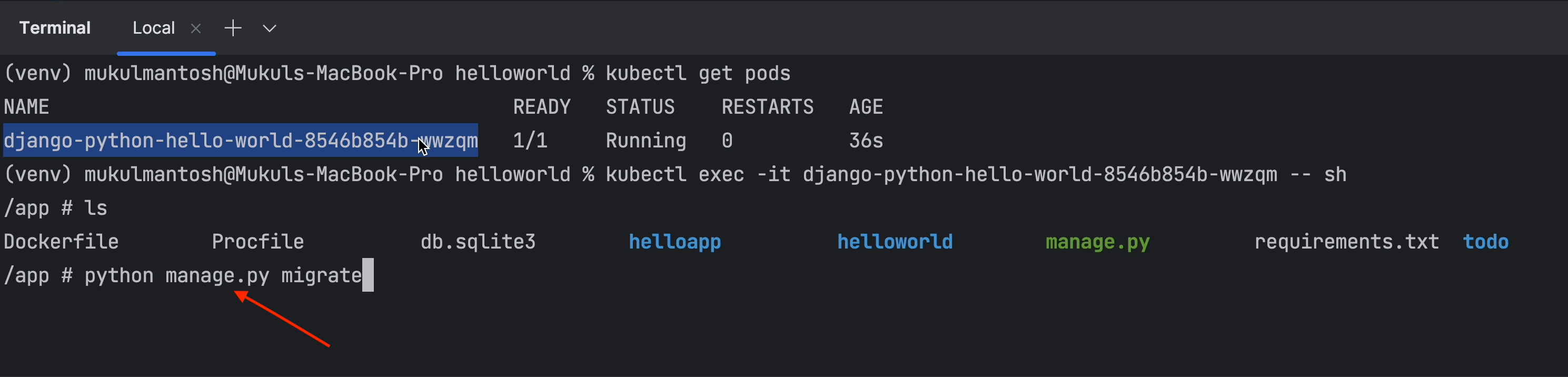The width and height of the screenshot is (1568, 377).
Task: Click the Running status value
Action: click(646, 141)
